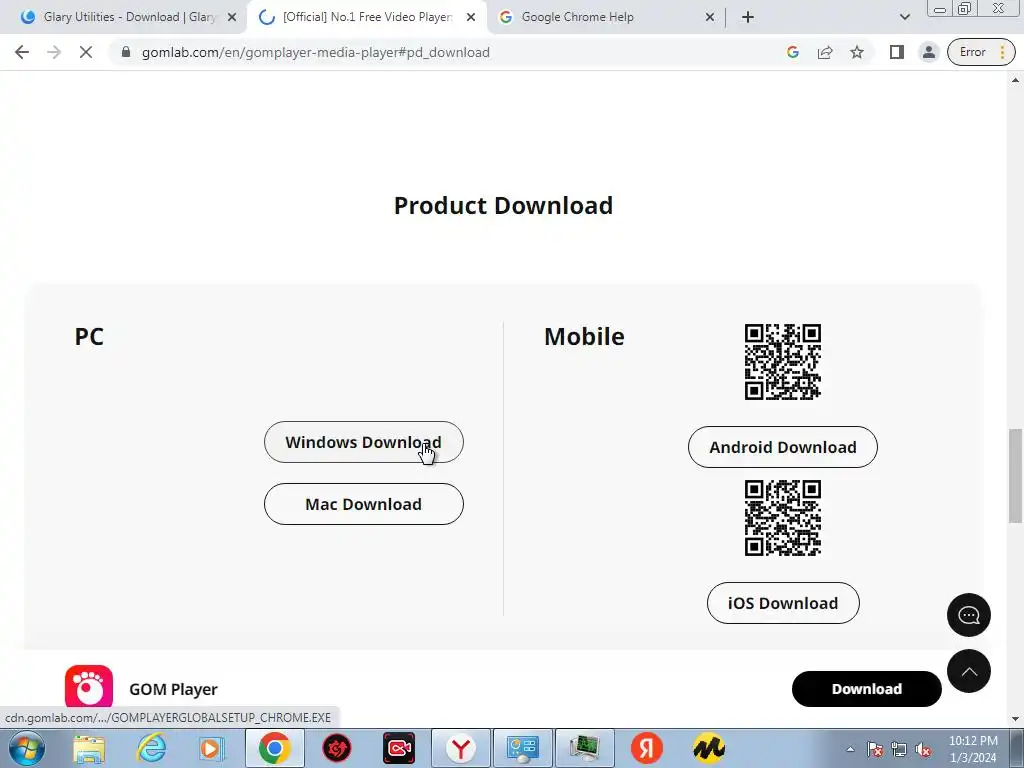1024x768 pixels.
Task: Click the PC section heading
Action: point(89,337)
